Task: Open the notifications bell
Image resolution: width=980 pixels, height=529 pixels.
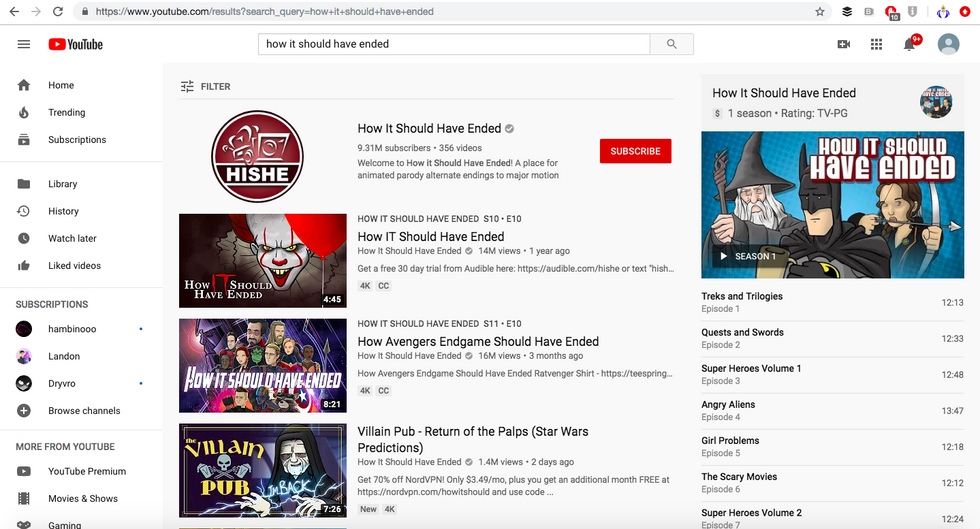Action: click(x=909, y=44)
